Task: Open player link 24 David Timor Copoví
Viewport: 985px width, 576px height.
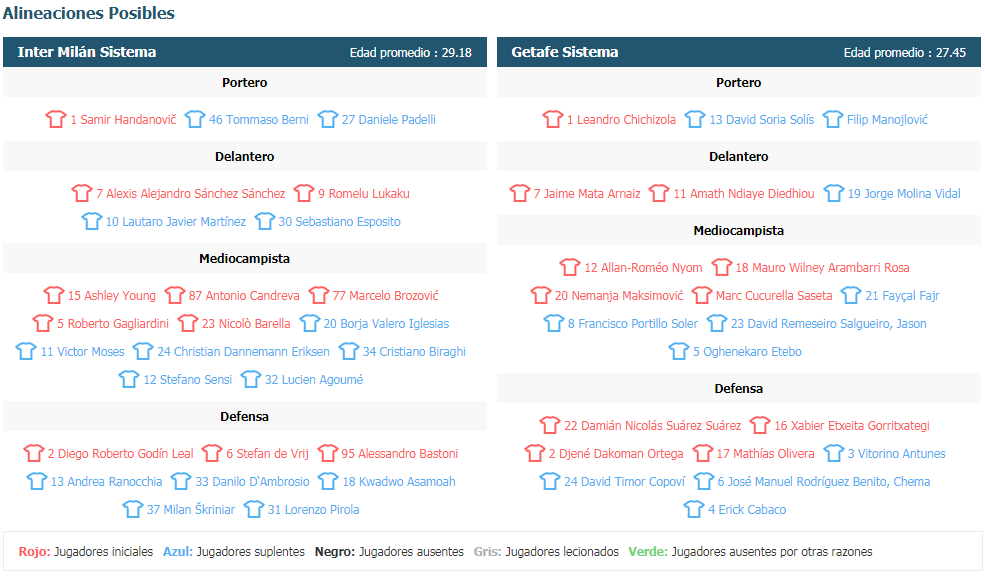Action: click(624, 482)
